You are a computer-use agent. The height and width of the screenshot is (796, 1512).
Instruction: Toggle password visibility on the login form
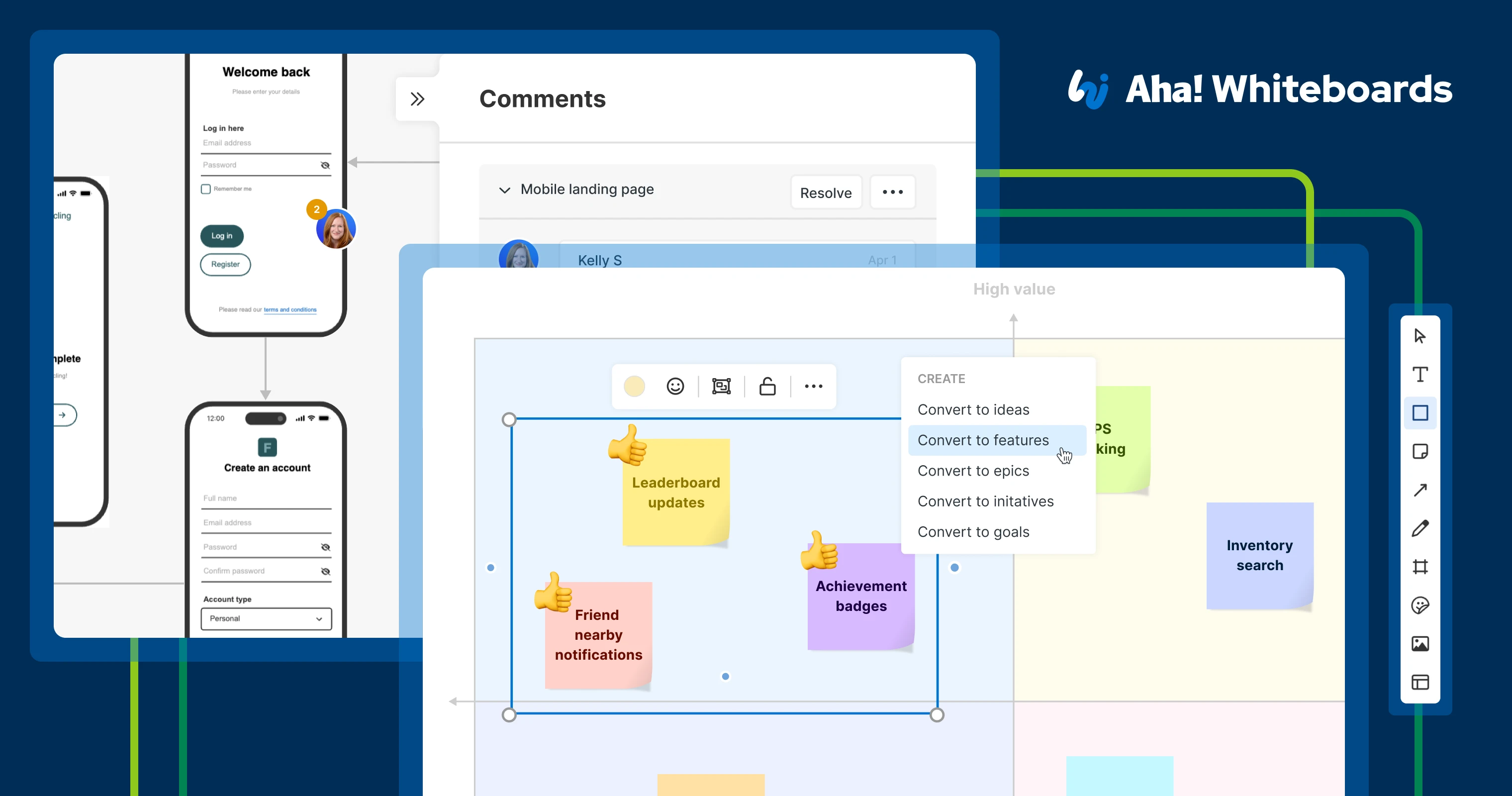pyautogui.click(x=325, y=165)
